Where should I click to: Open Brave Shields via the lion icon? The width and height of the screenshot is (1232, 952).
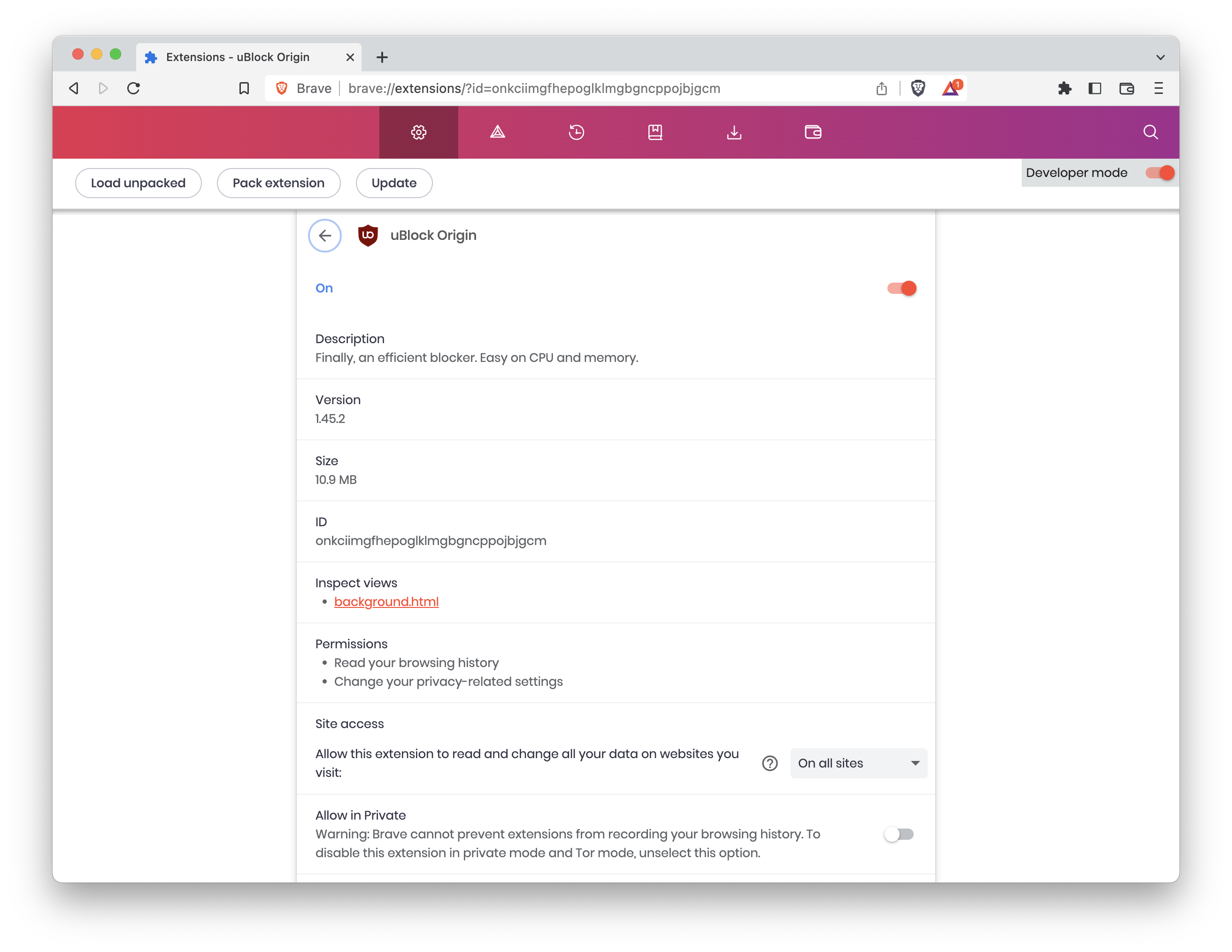(918, 88)
